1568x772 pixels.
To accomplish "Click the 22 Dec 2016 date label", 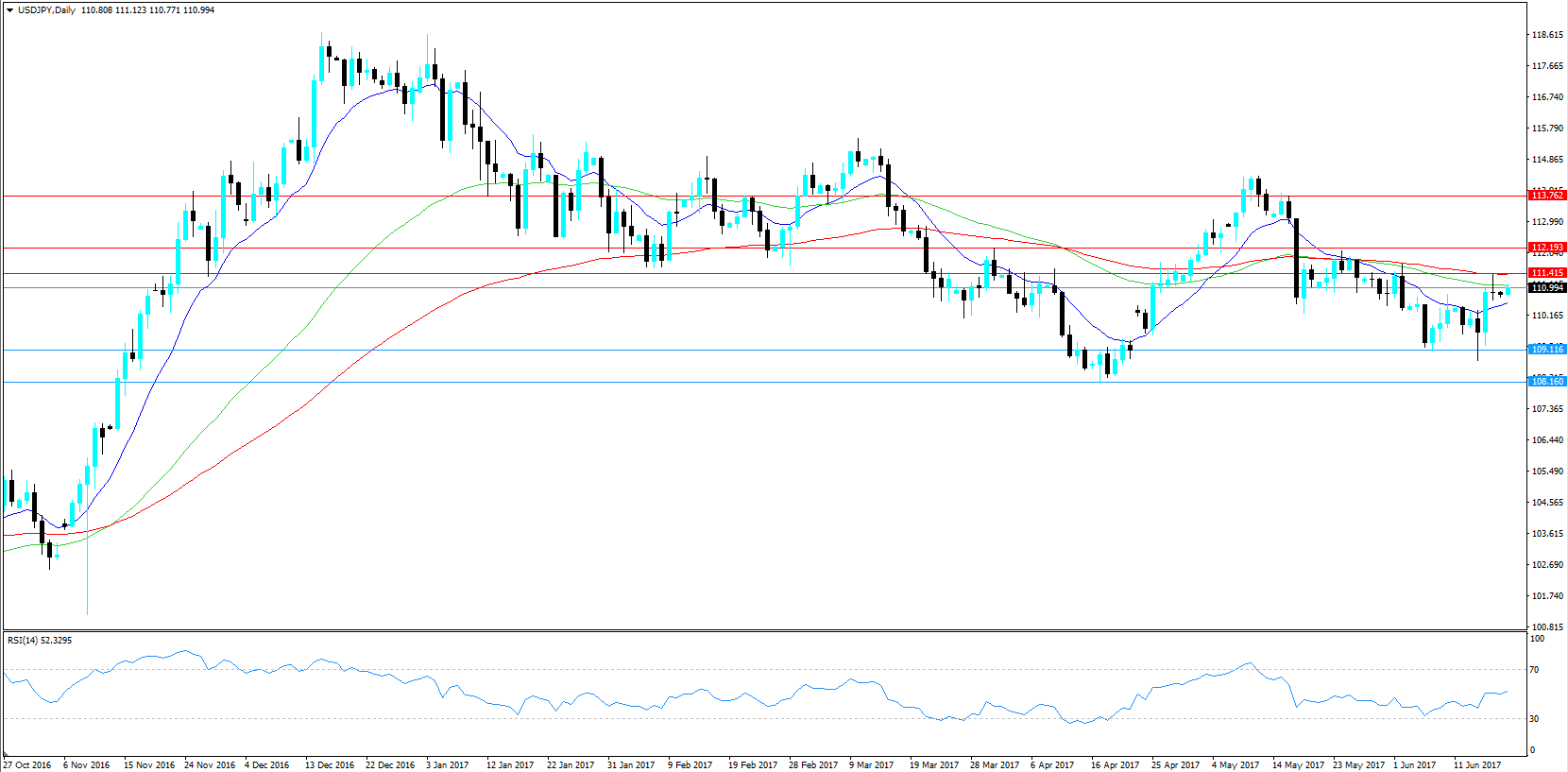I will pos(390,765).
